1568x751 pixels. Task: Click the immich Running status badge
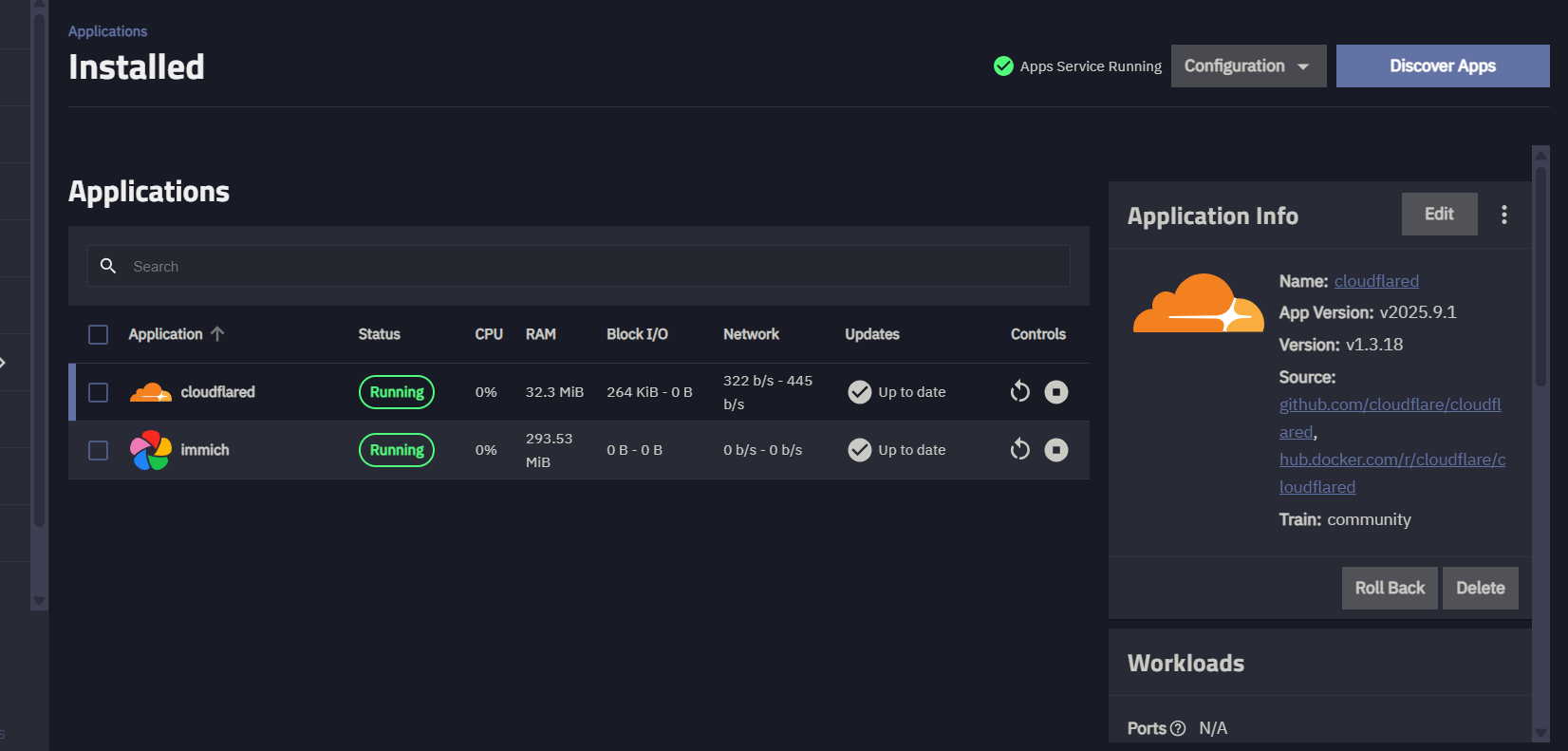[397, 450]
